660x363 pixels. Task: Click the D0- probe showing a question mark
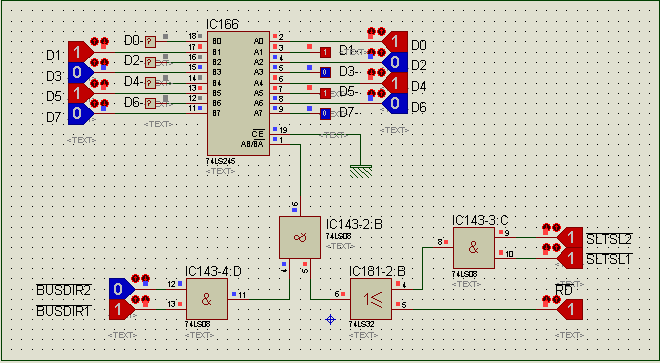(150, 42)
